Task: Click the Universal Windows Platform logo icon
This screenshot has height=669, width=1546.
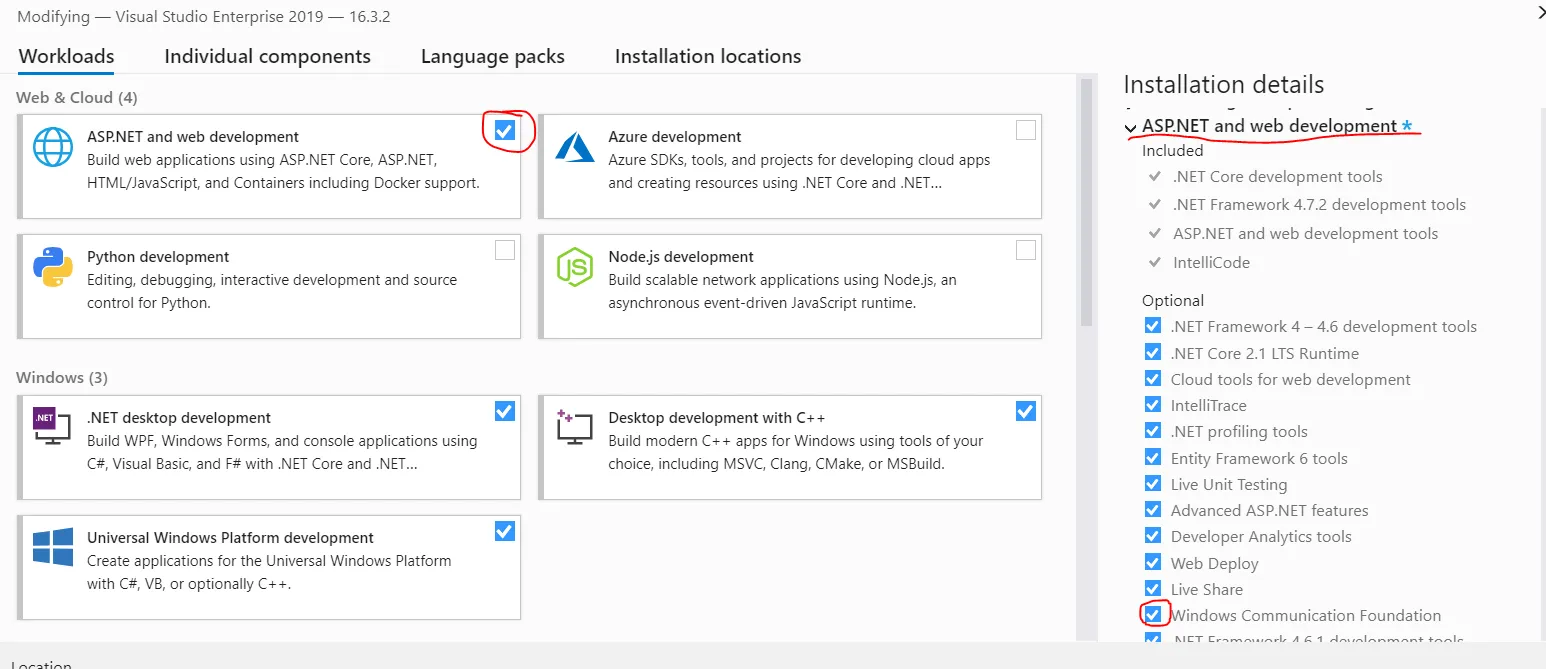Action: click(x=53, y=547)
